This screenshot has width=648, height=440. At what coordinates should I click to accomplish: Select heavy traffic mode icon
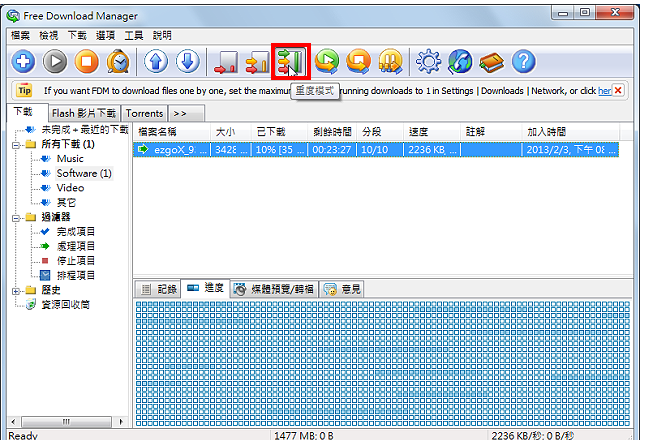pyautogui.click(x=291, y=62)
